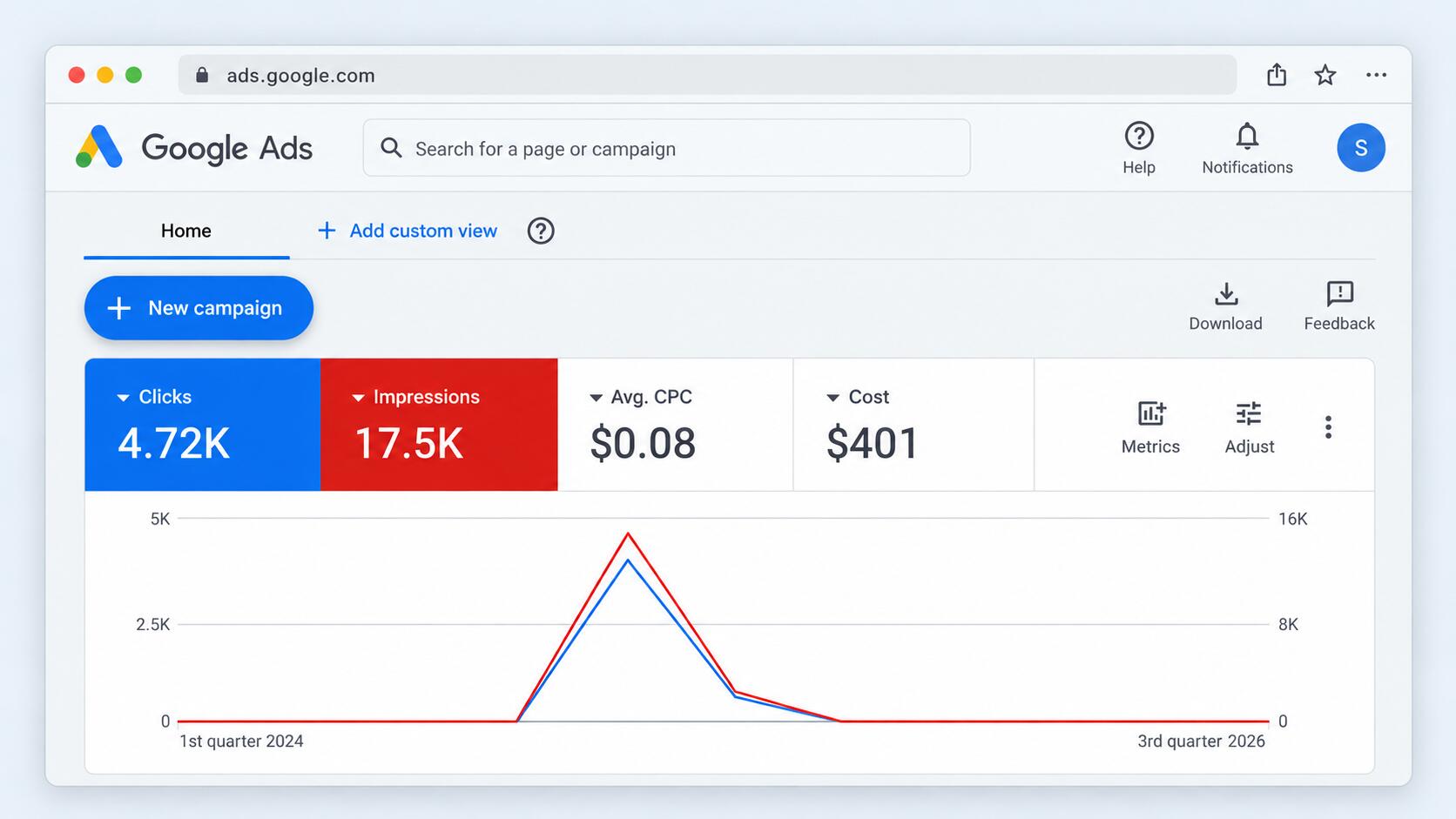
Task: Click the 3rd quarter 2026 axis label
Action: (1201, 742)
